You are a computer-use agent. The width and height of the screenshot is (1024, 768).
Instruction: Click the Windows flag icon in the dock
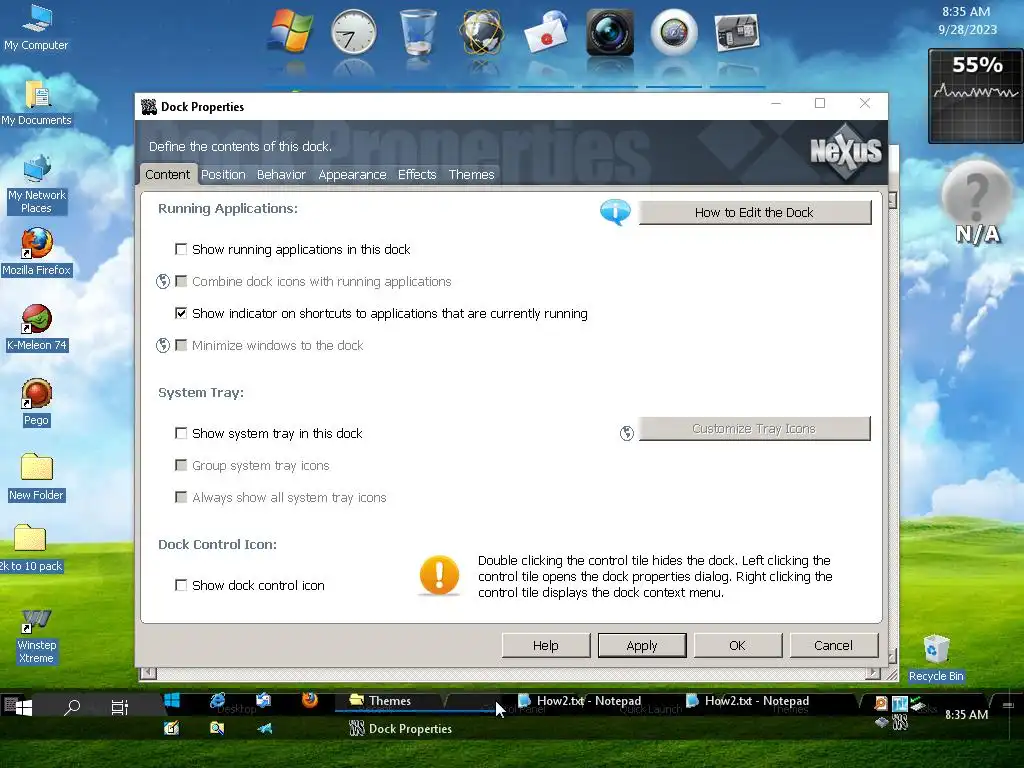coord(291,31)
